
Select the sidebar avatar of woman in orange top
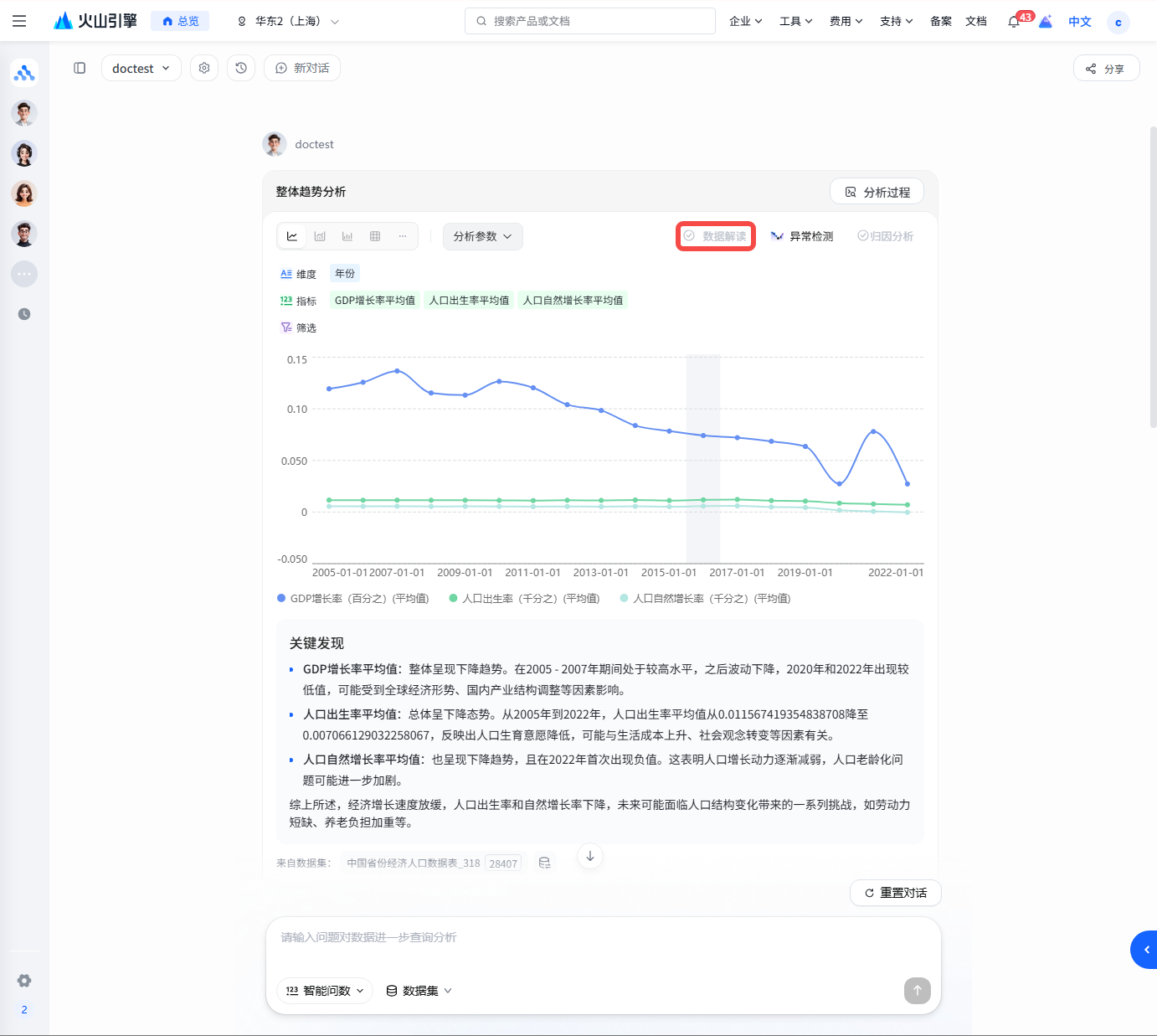point(24,193)
